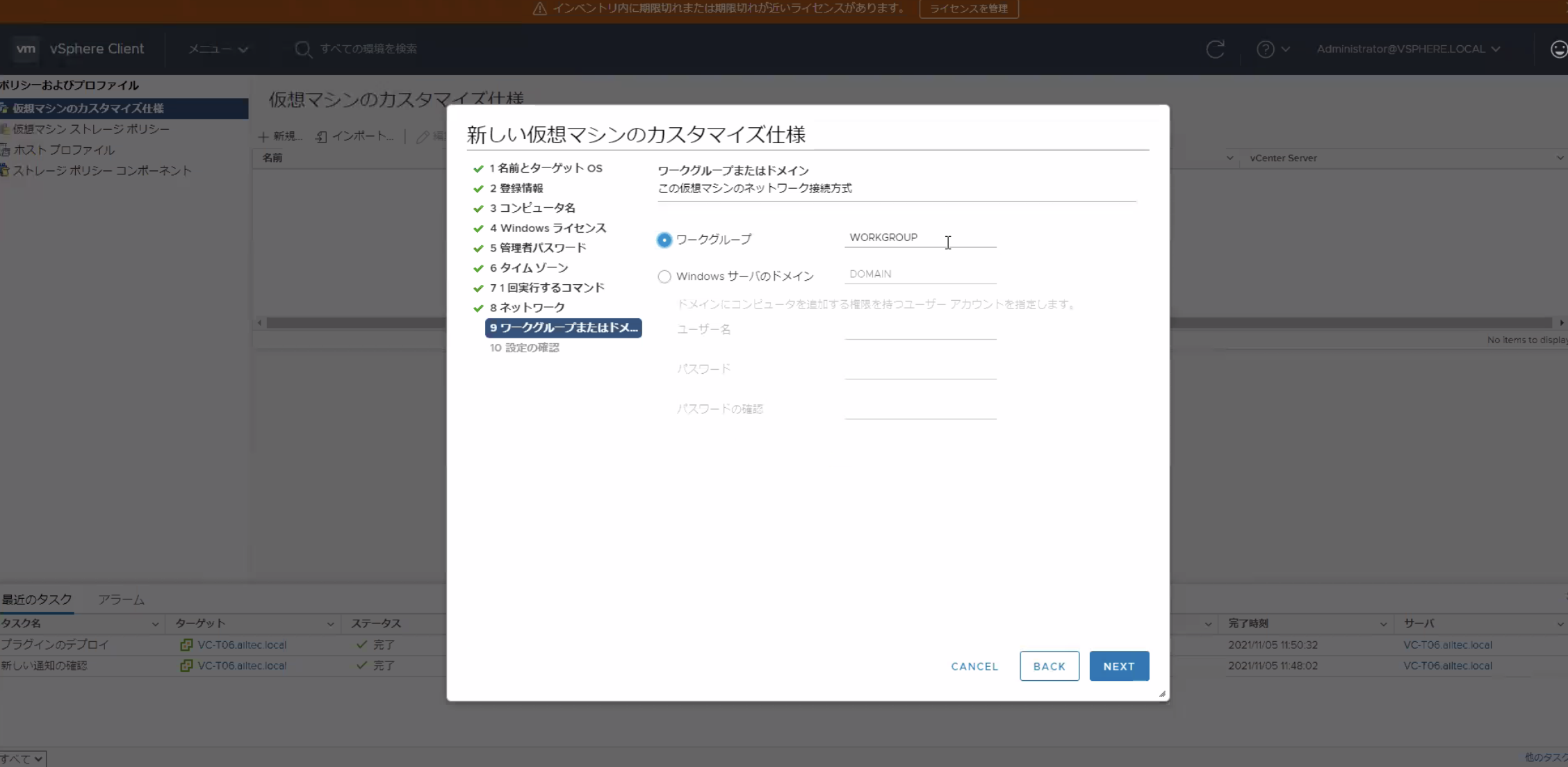Select the Windows サーバのドメイン radio button
1568x767 pixels.
[x=664, y=276]
